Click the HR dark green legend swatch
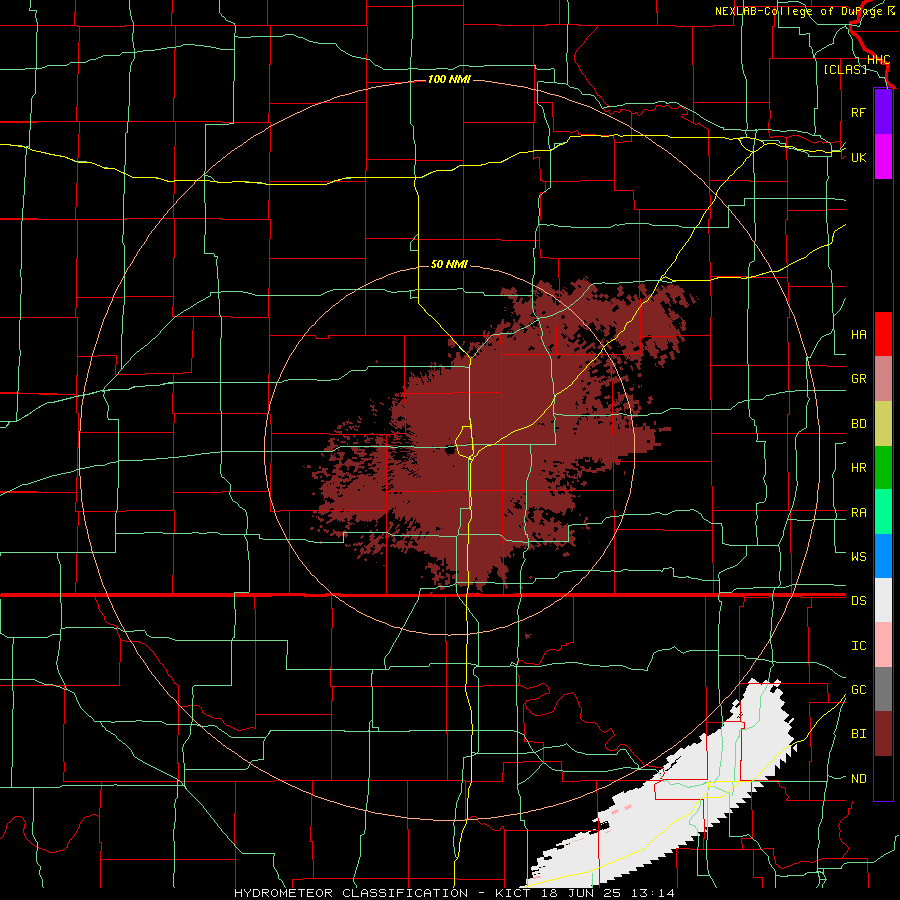Screen dimensions: 900x900 [883, 468]
